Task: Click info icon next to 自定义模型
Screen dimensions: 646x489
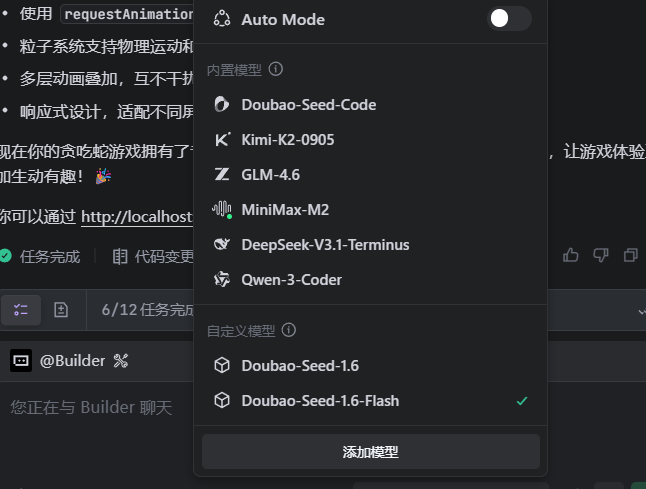Action: click(288, 330)
